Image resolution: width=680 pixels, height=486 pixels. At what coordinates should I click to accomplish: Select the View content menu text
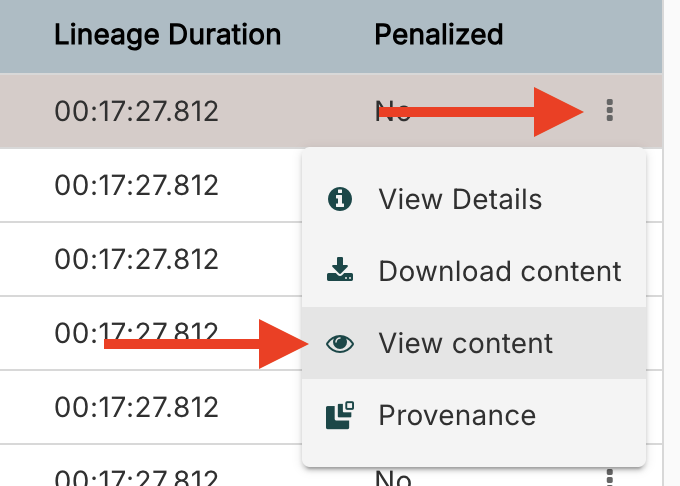point(465,343)
